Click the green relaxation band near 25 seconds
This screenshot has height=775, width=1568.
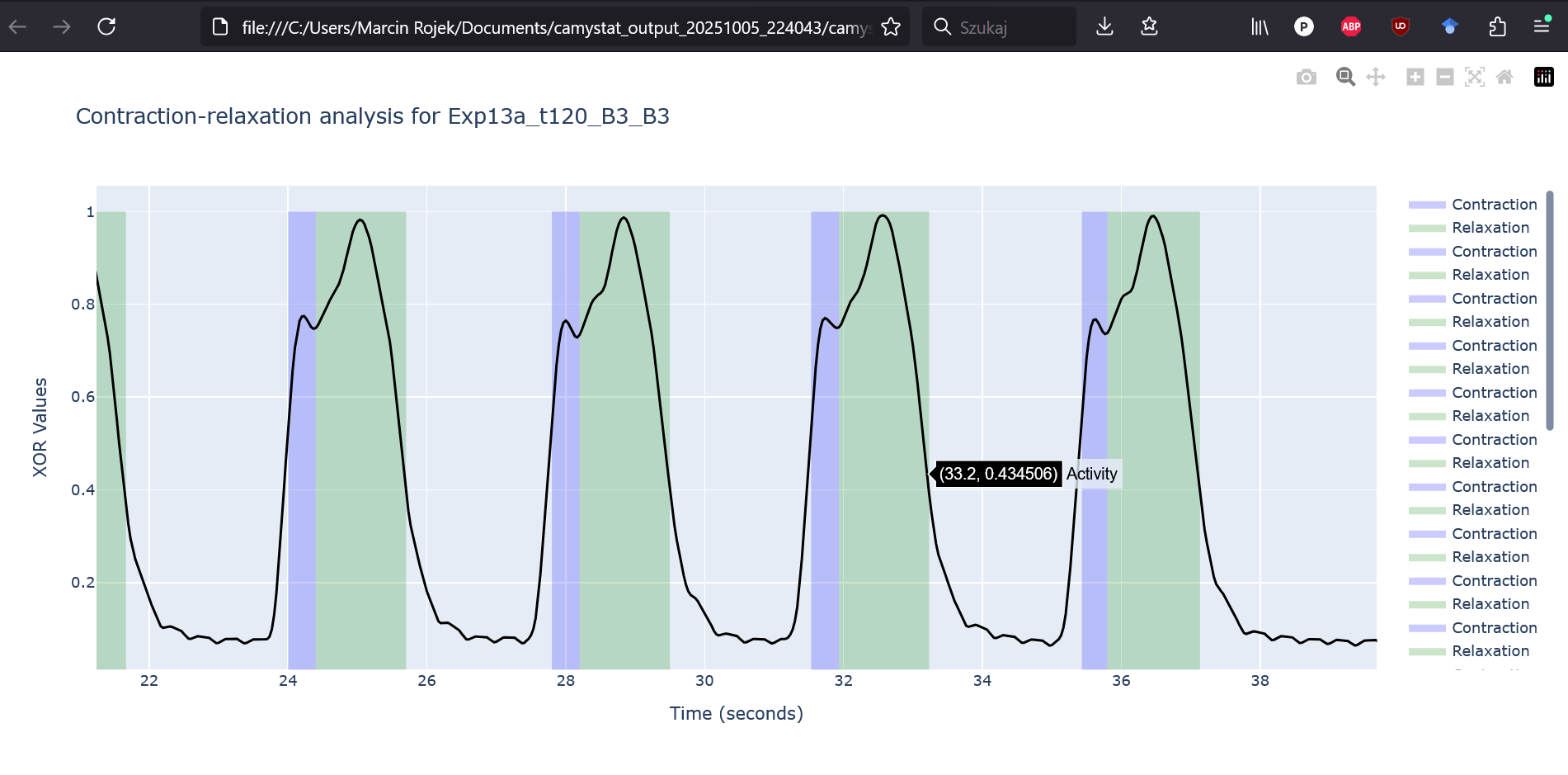coord(361,440)
